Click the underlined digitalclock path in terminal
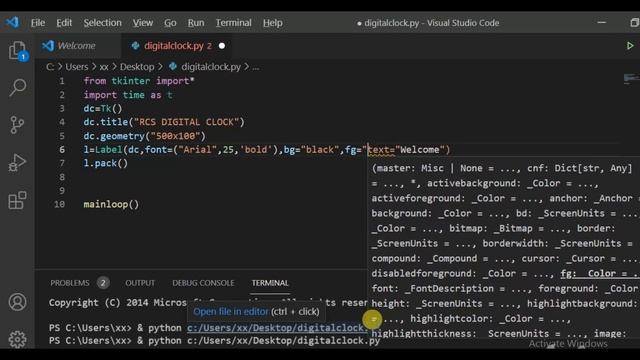Image resolution: width=640 pixels, height=360 pixels. [x=277, y=328]
